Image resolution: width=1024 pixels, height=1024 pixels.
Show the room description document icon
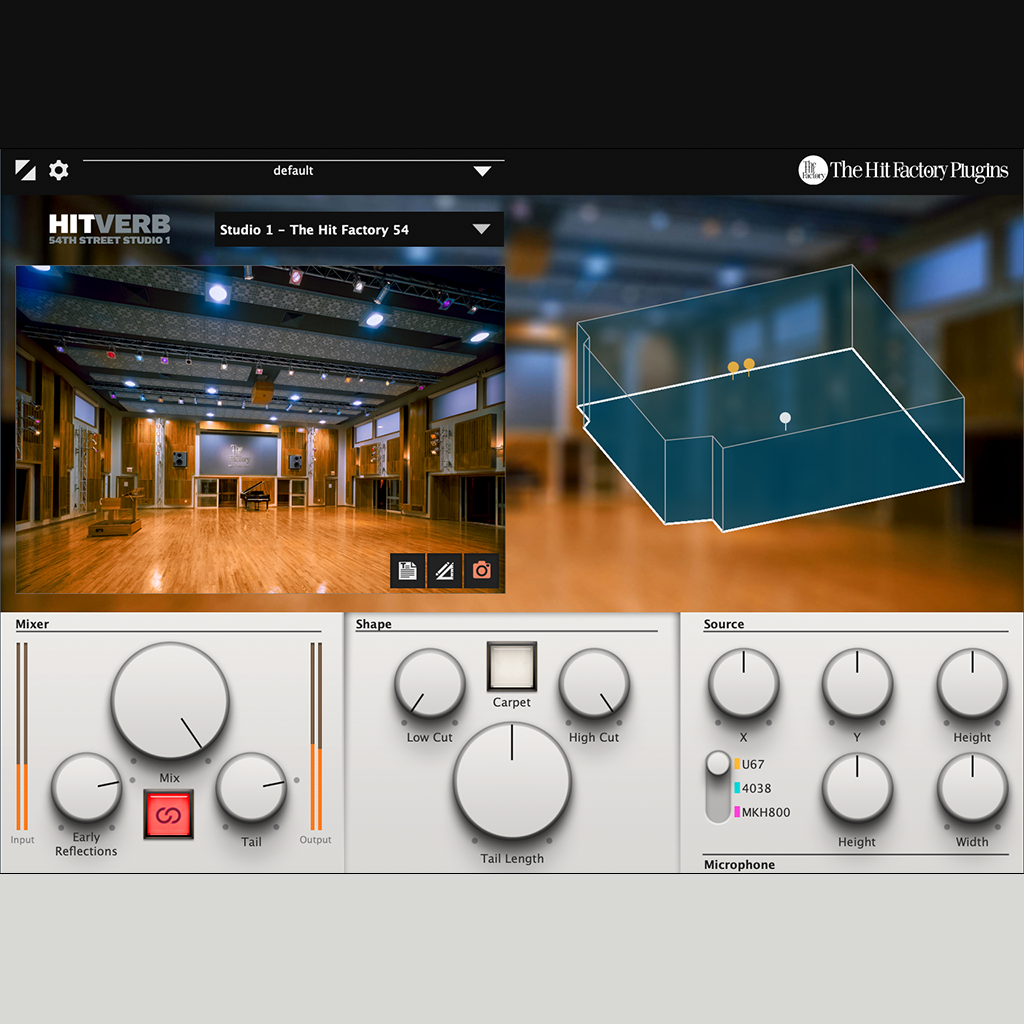pyautogui.click(x=408, y=571)
